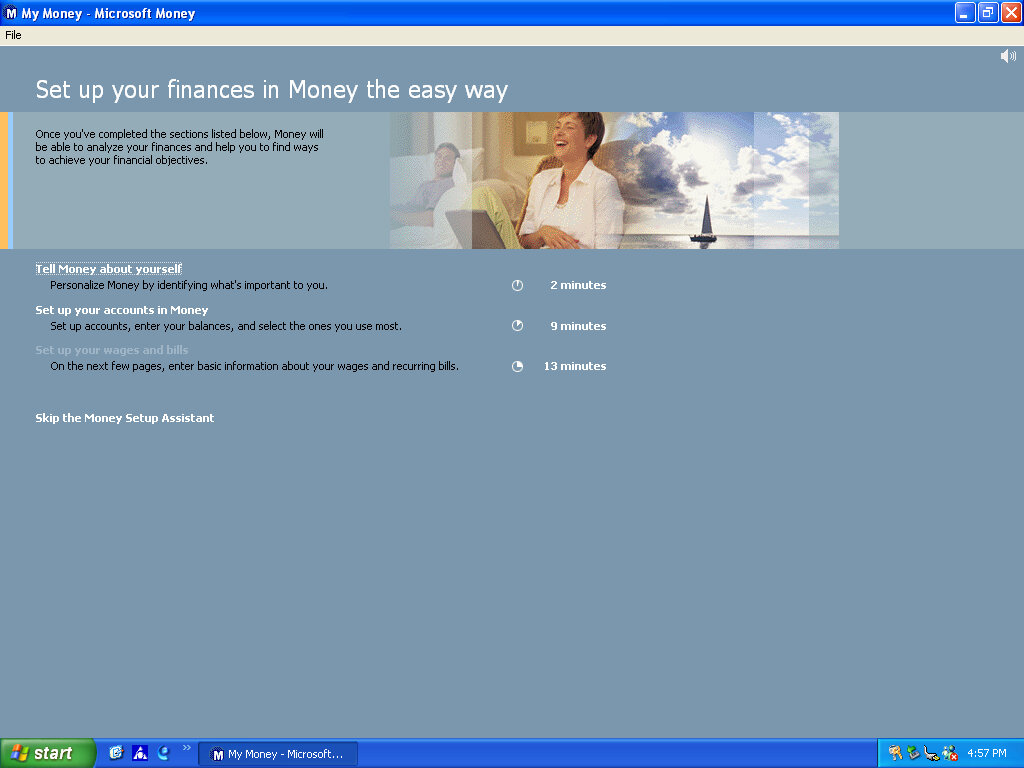Viewport: 1024px width, 768px height.
Task: Click the Money app icon in title bar
Action: (x=11, y=13)
